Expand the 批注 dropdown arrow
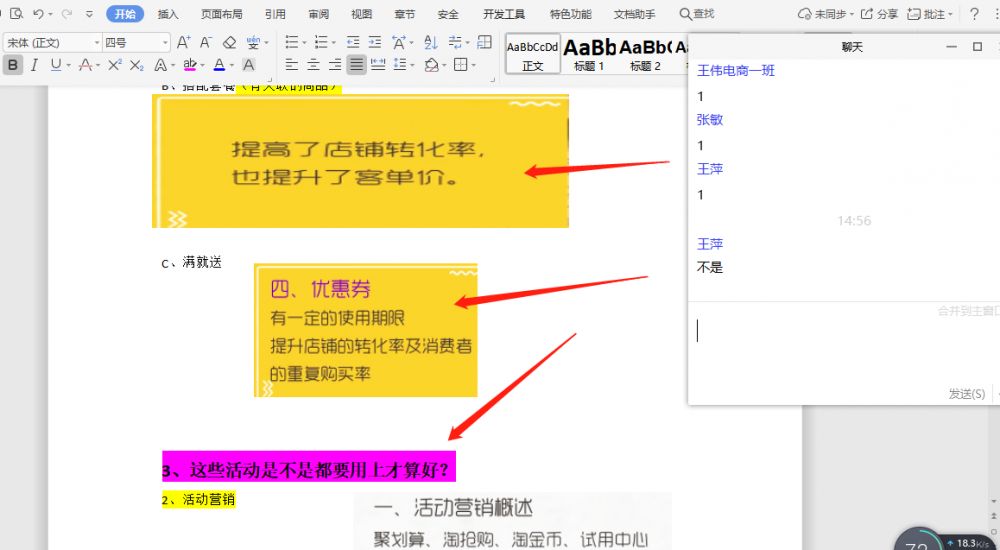Screen dimensions: 1000x550 pyautogui.click(x=950, y=14)
